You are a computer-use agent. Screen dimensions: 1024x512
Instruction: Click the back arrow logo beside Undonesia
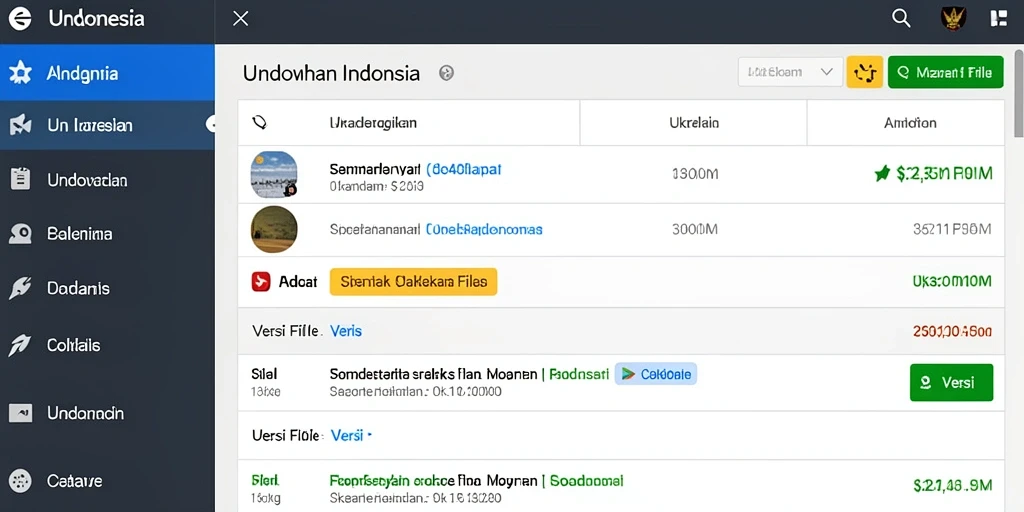[x=20, y=19]
